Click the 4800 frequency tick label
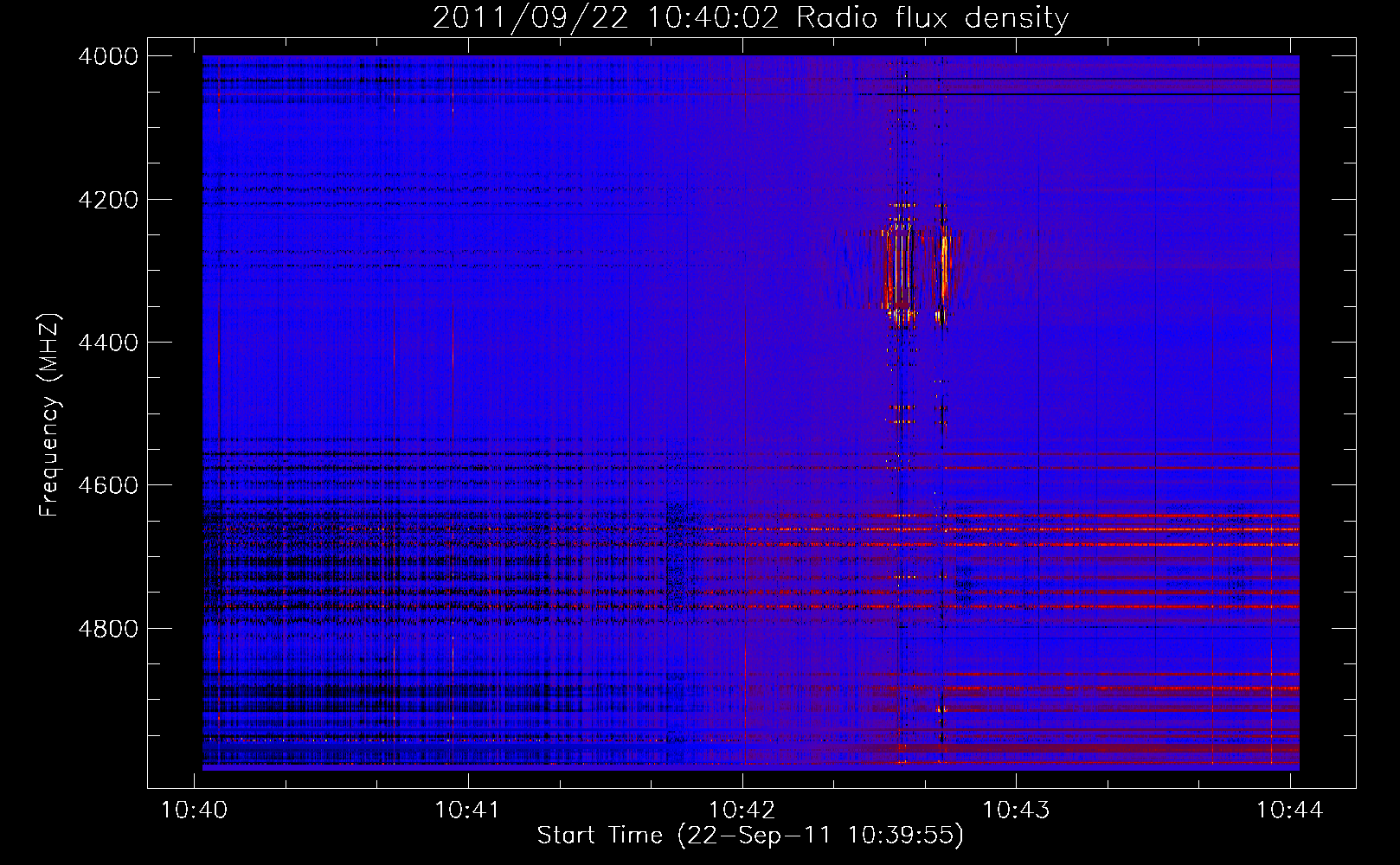Screen dimensions: 1400x865 tap(108, 629)
